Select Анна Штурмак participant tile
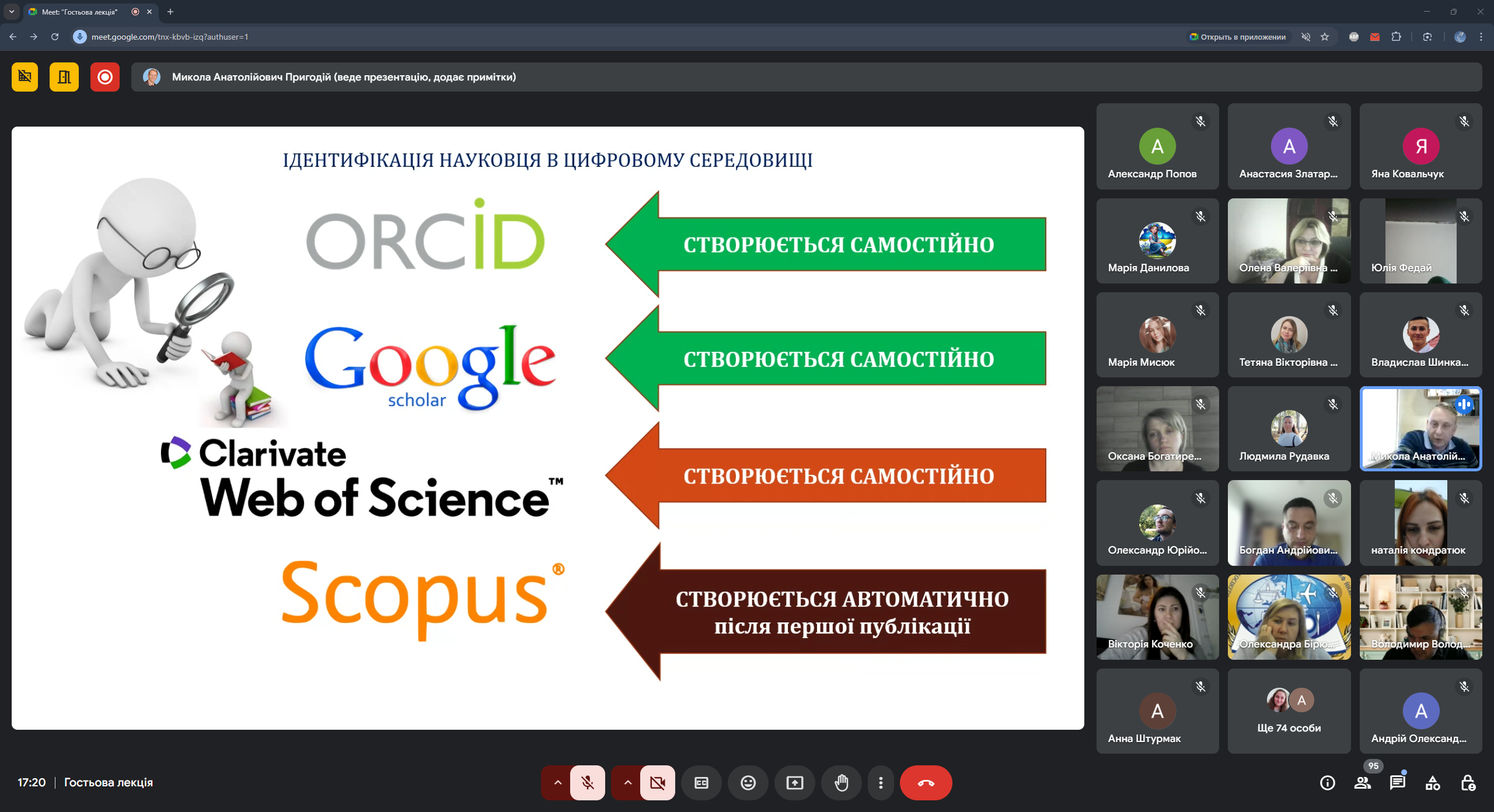The image size is (1494, 812). [x=1157, y=711]
